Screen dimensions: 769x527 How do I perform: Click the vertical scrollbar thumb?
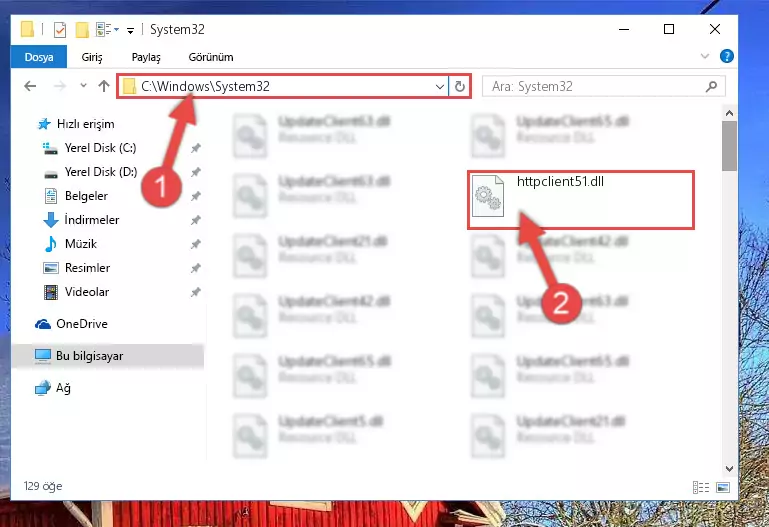coord(729,146)
